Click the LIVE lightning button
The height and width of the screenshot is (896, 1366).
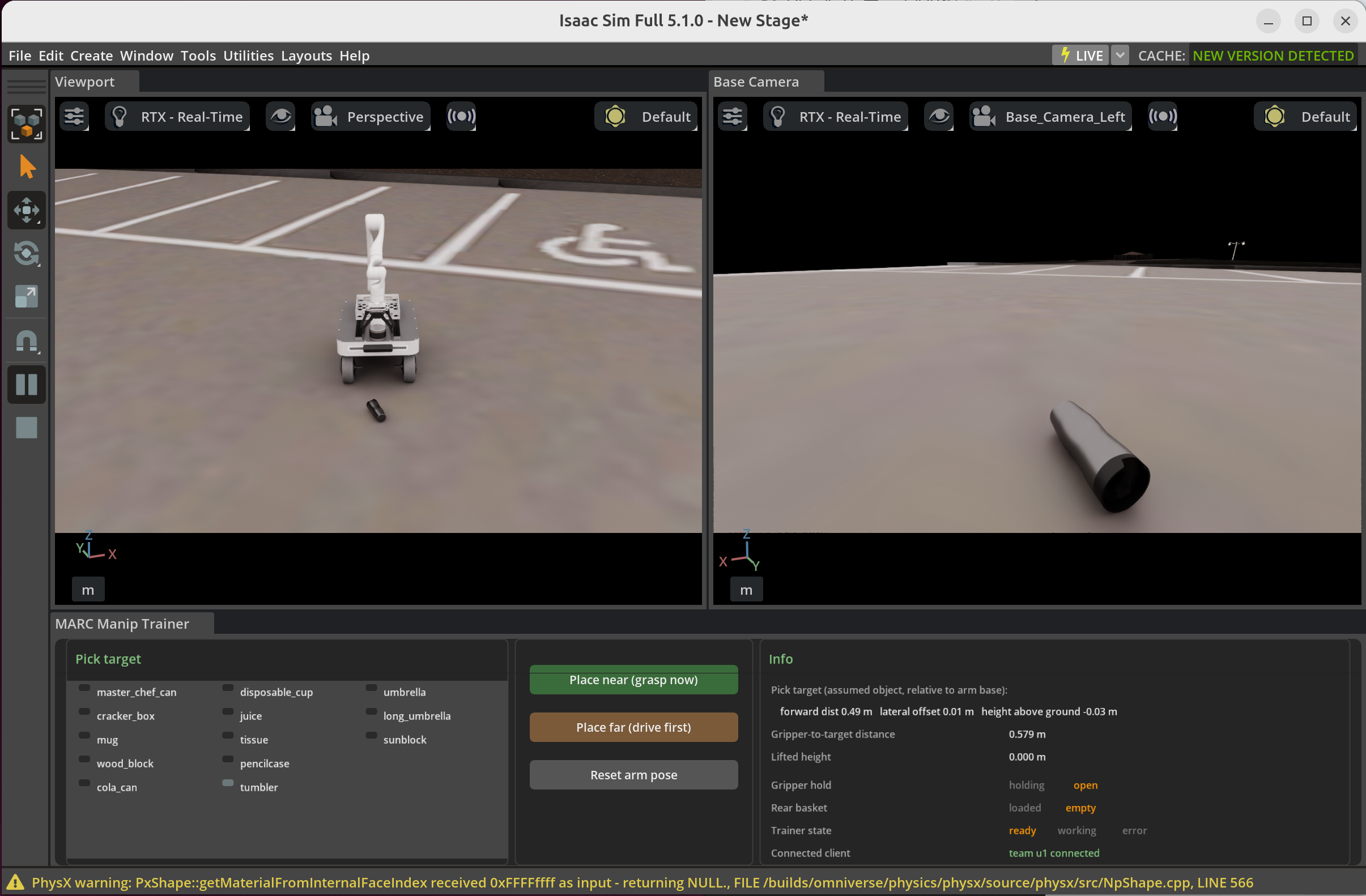[1081, 56]
